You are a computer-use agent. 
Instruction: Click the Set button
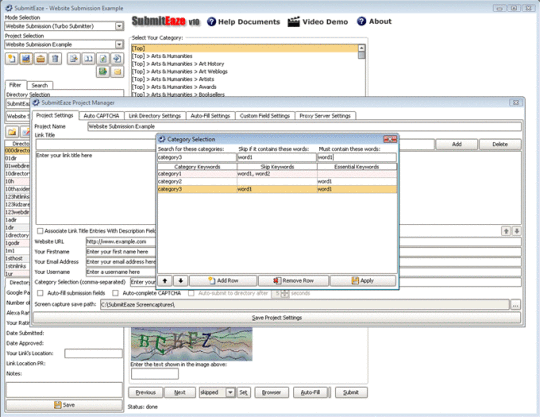tap(243, 393)
